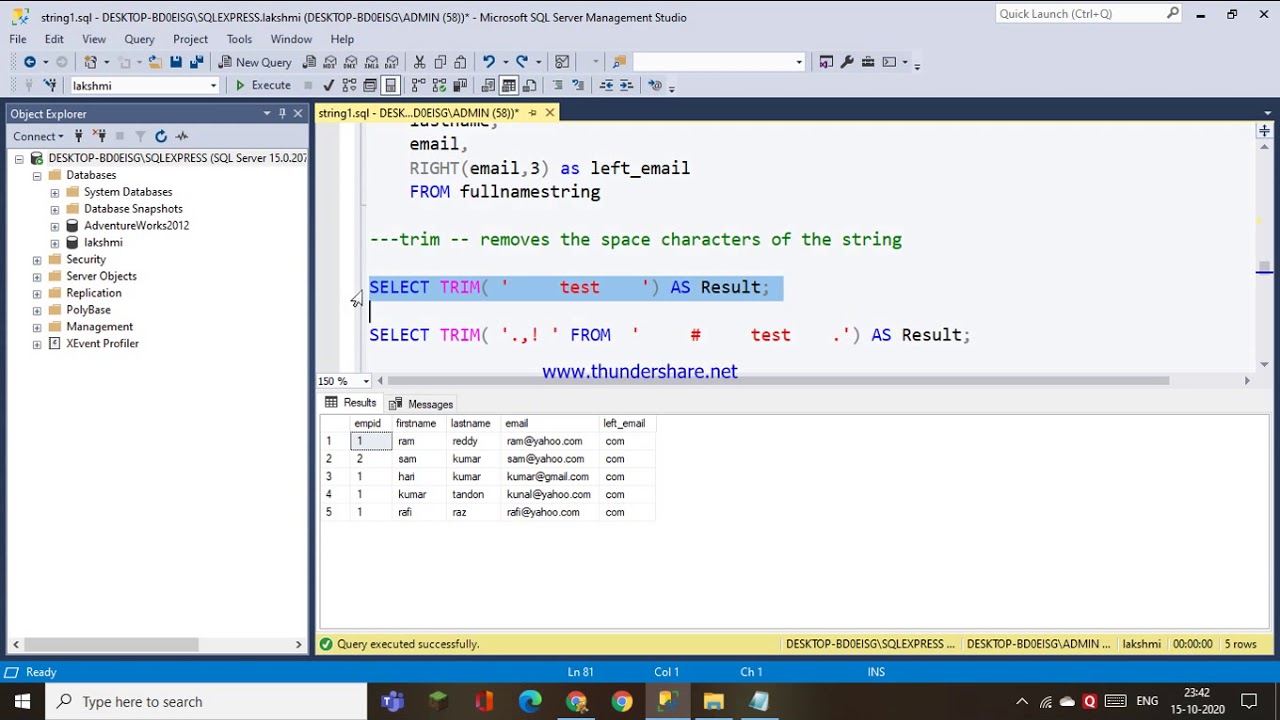Image resolution: width=1280 pixels, height=720 pixels.
Task: Click the Find in Files icon
Action: coord(619,62)
